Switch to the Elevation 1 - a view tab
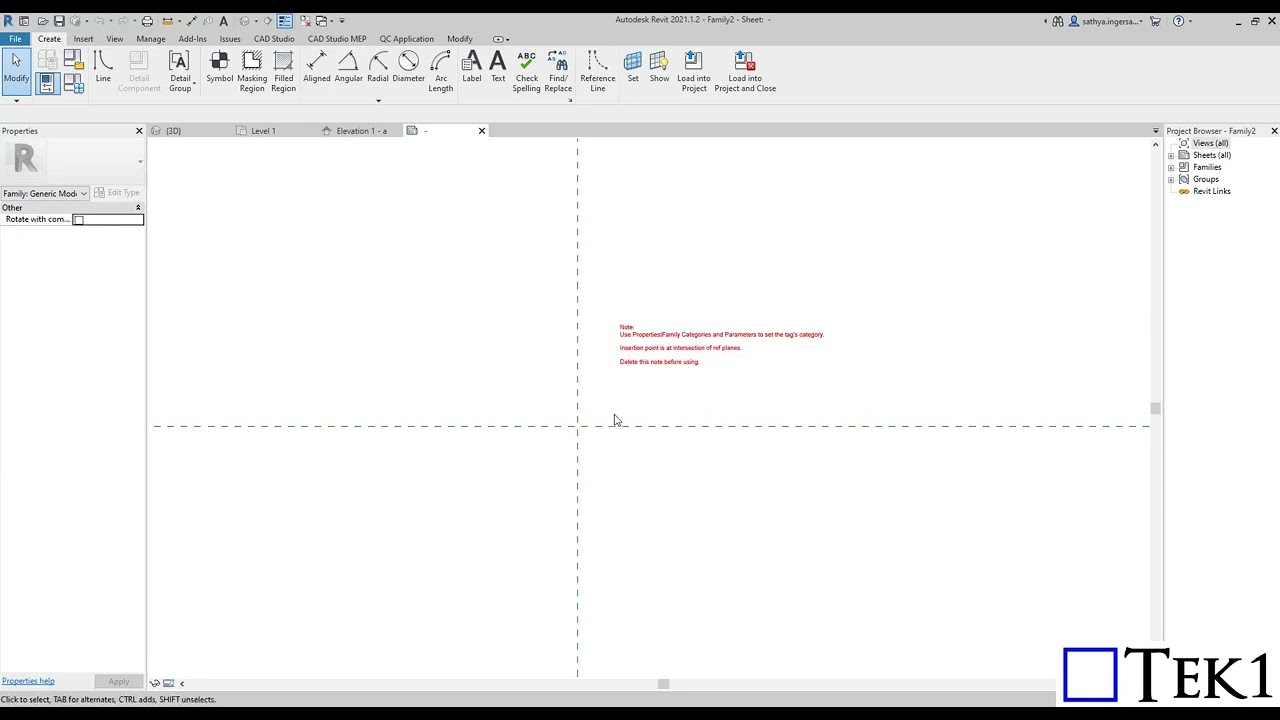The height and width of the screenshot is (720, 1280). (x=361, y=131)
